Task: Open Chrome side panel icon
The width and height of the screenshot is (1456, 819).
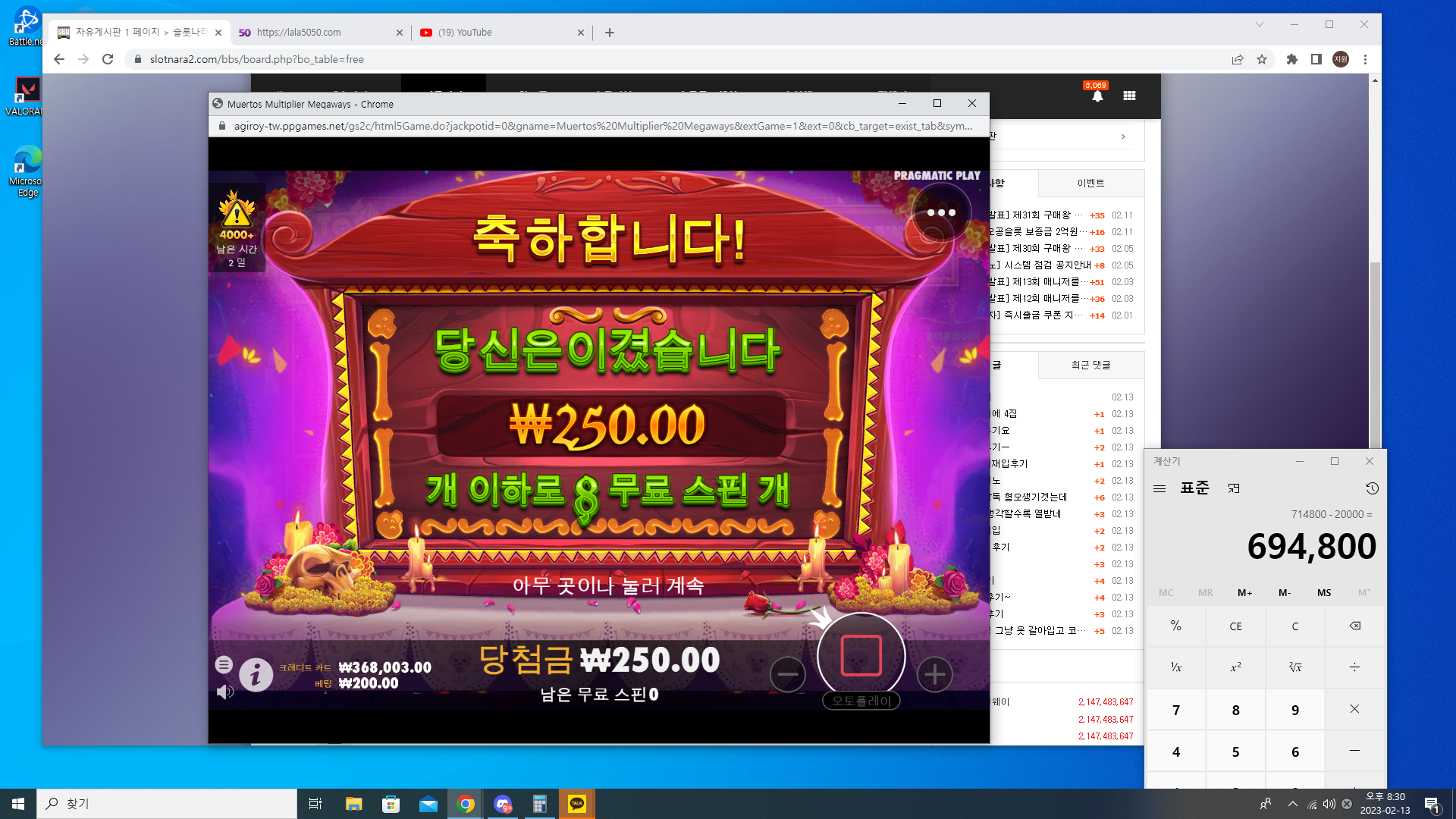Action: point(1316,59)
